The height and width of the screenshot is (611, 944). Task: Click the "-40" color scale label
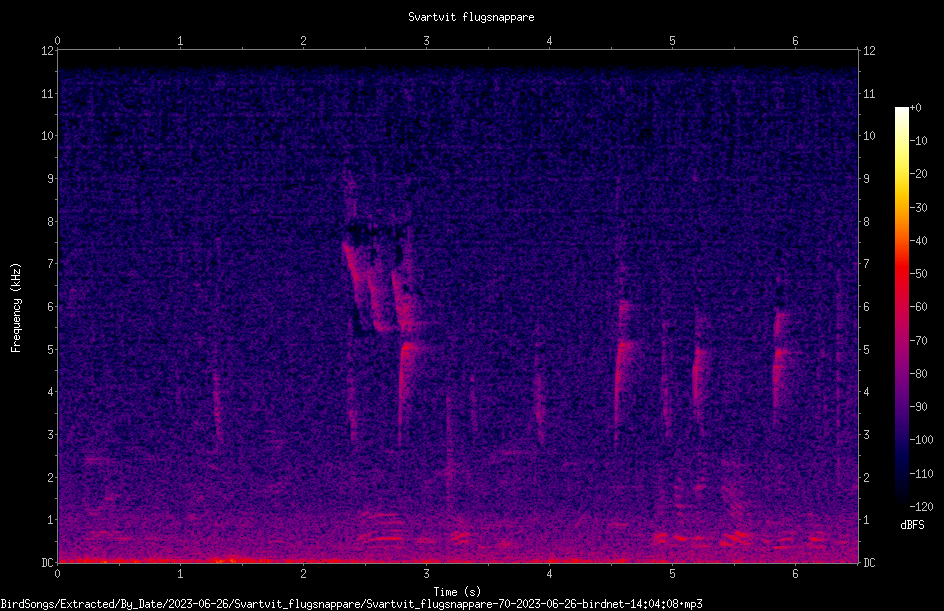[x=918, y=241]
